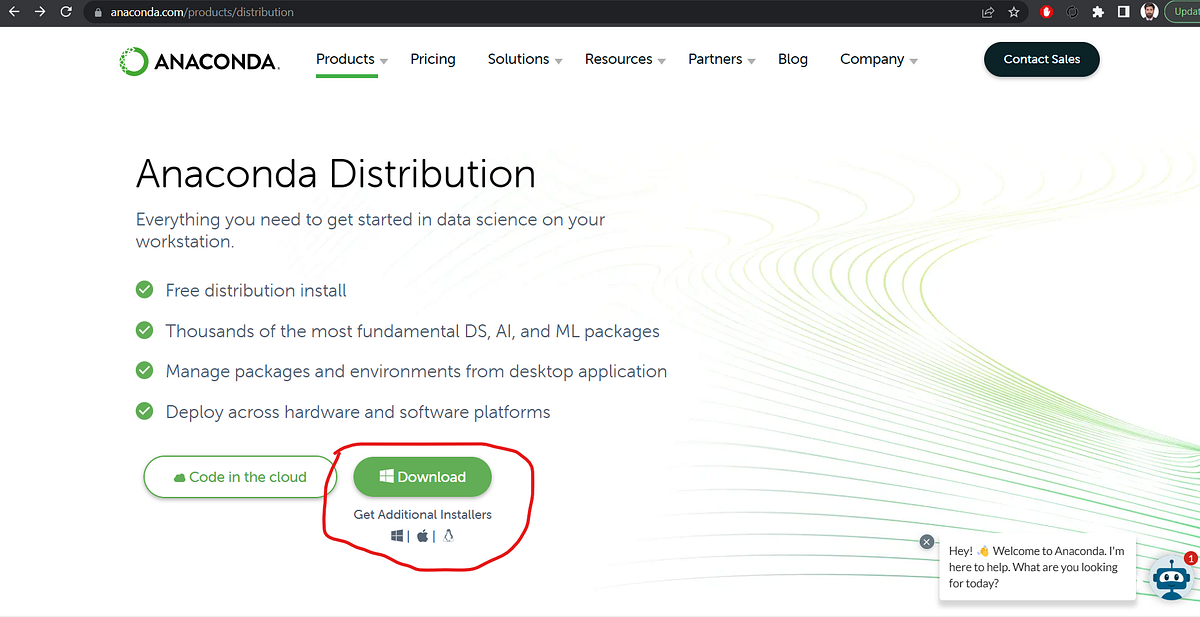Open the Get Additional Installers link
1200x617 pixels.
422,513
